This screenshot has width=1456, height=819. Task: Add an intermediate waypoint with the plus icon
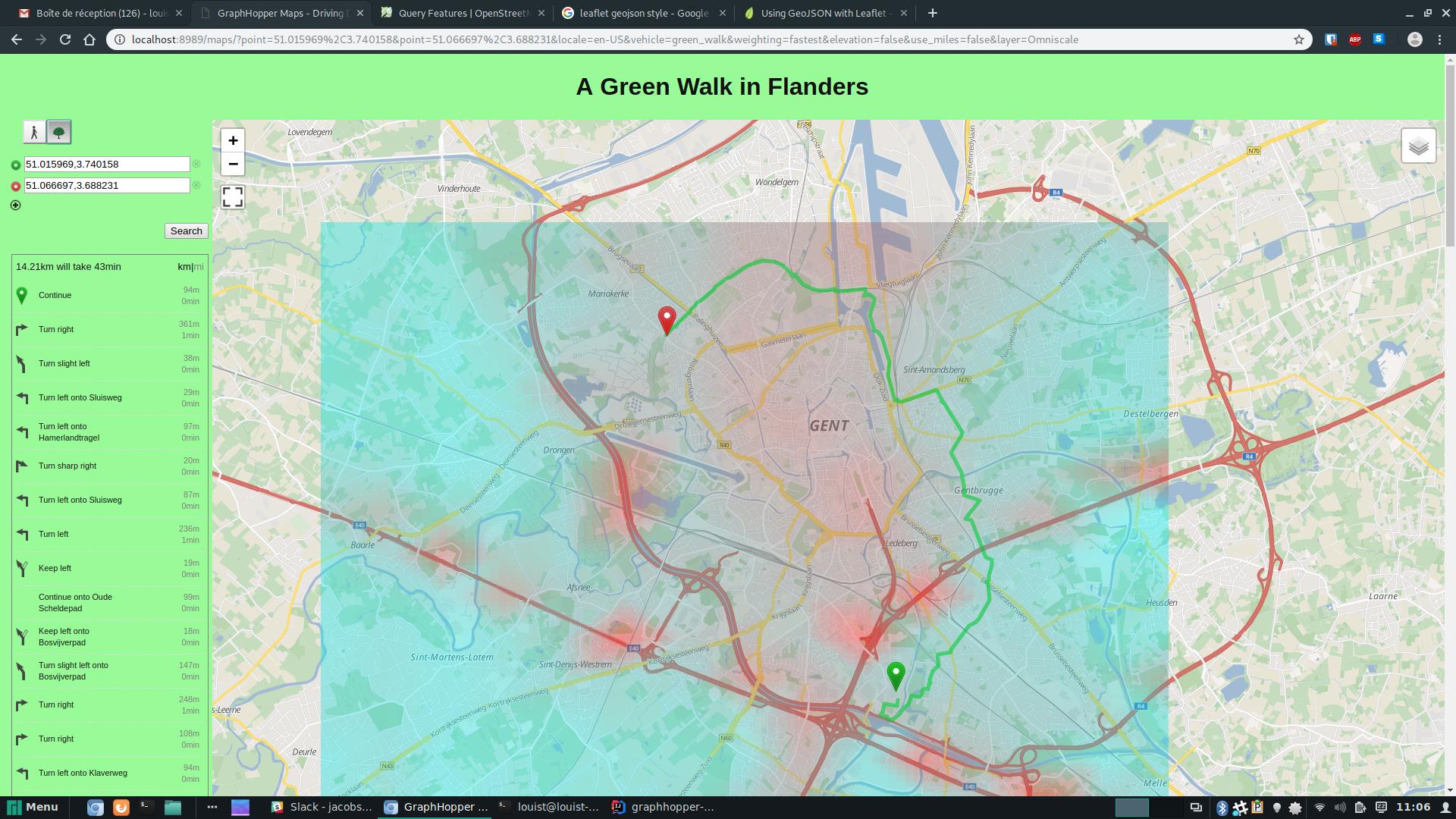(x=15, y=205)
